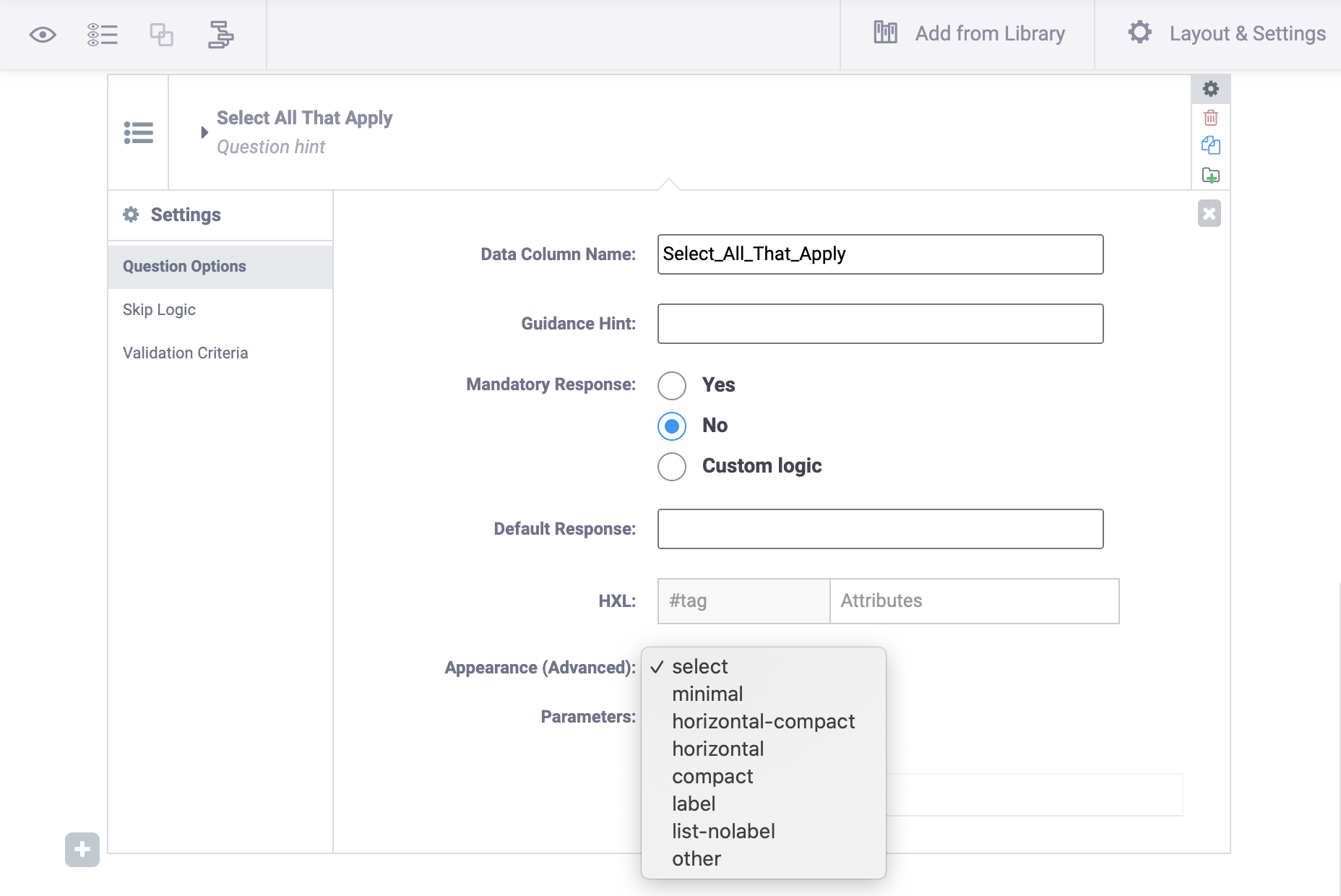Choose minimal from the appearance dropdown
The height and width of the screenshot is (896, 1341).
click(x=707, y=694)
